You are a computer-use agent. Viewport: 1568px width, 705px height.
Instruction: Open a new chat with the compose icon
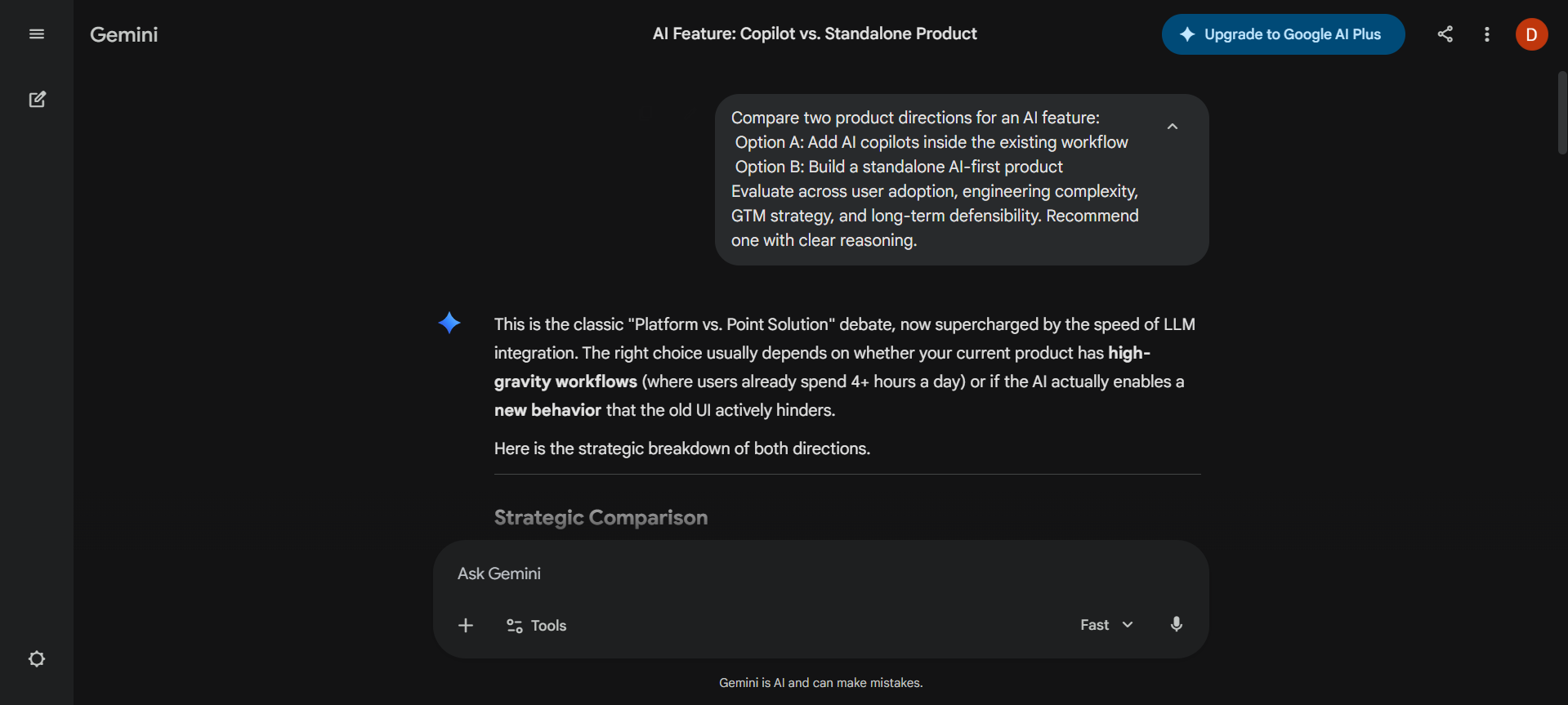38,99
